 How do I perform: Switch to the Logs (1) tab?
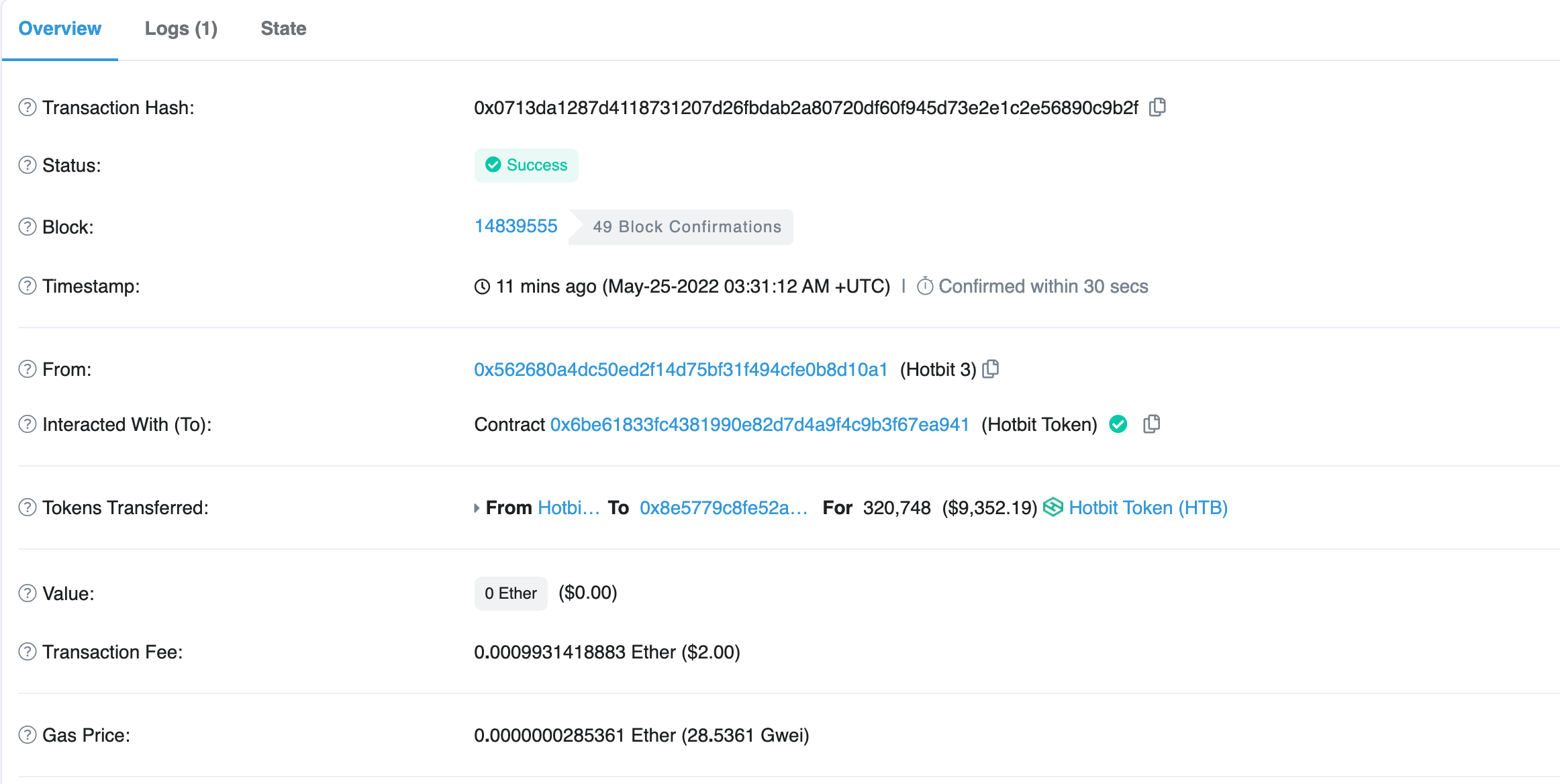[181, 29]
